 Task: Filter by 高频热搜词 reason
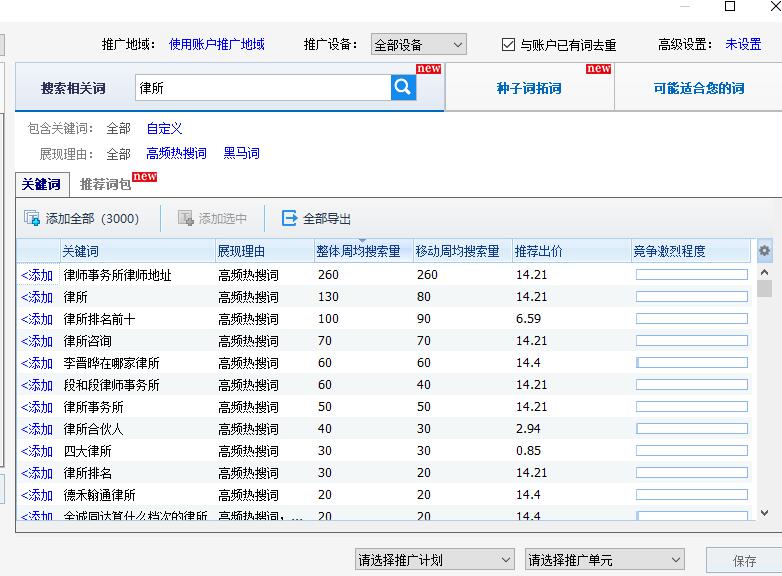(176, 153)
